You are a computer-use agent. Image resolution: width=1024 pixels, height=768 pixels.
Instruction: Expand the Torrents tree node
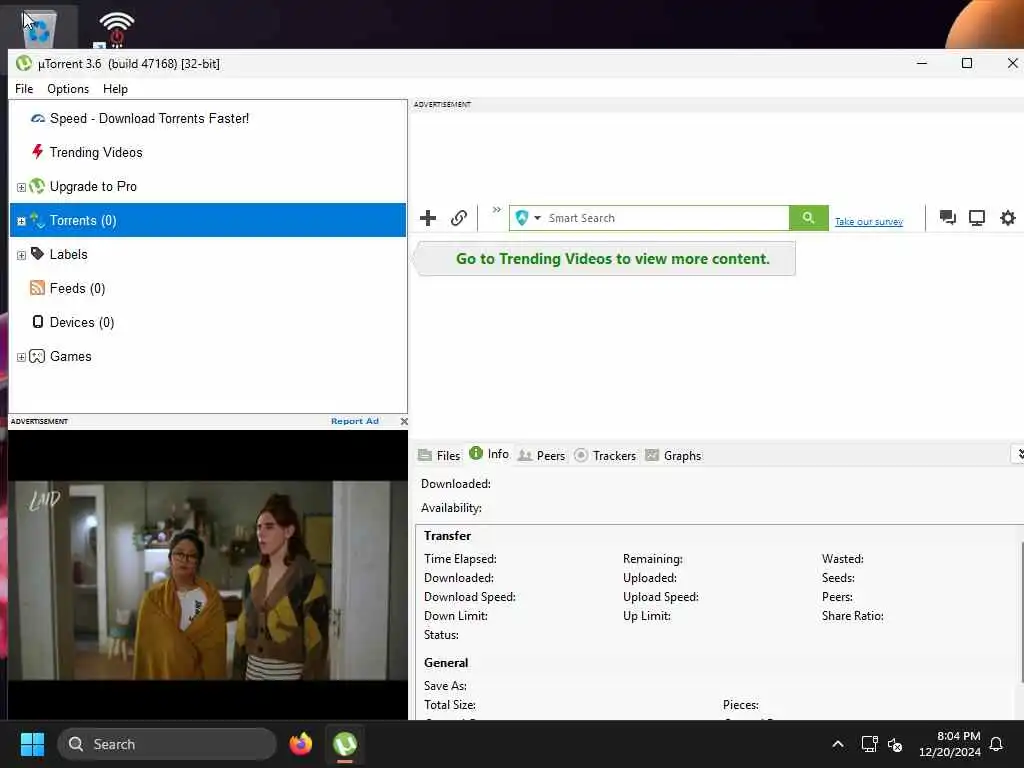tap(21, 221)
